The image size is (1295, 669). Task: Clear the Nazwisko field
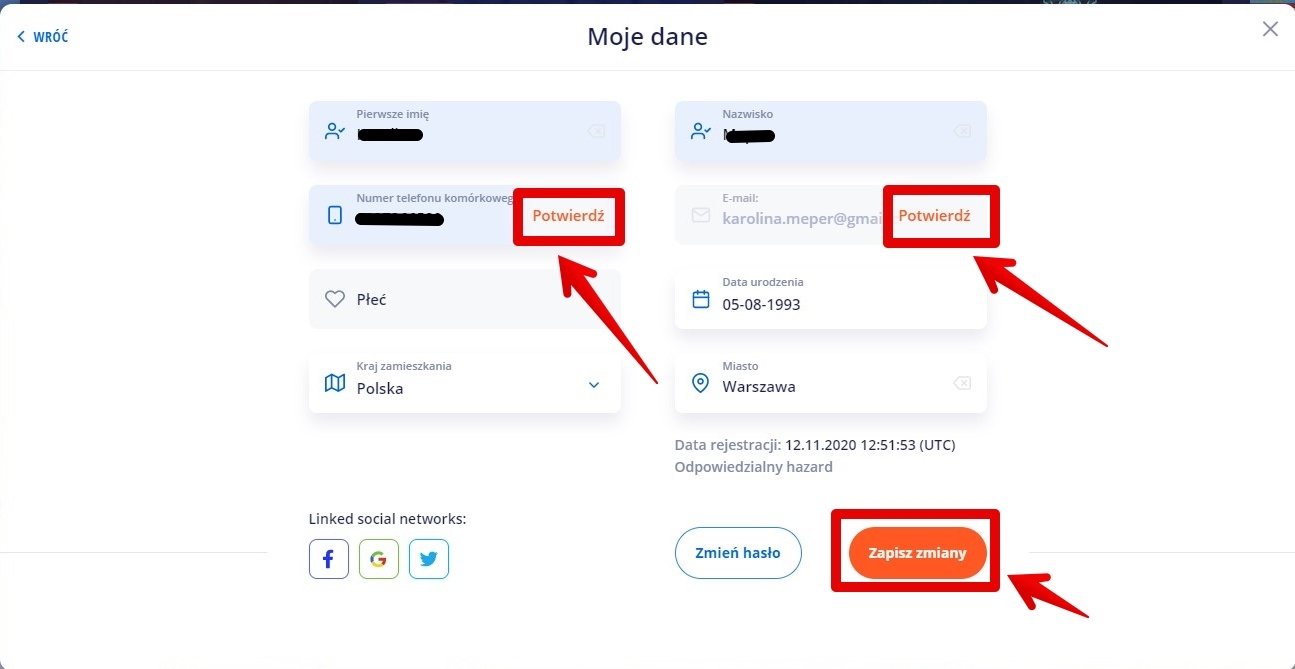point(962,131)
